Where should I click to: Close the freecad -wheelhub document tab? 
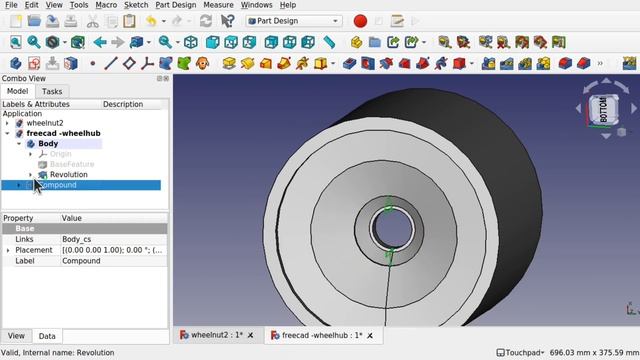click(x=370, y=336)
